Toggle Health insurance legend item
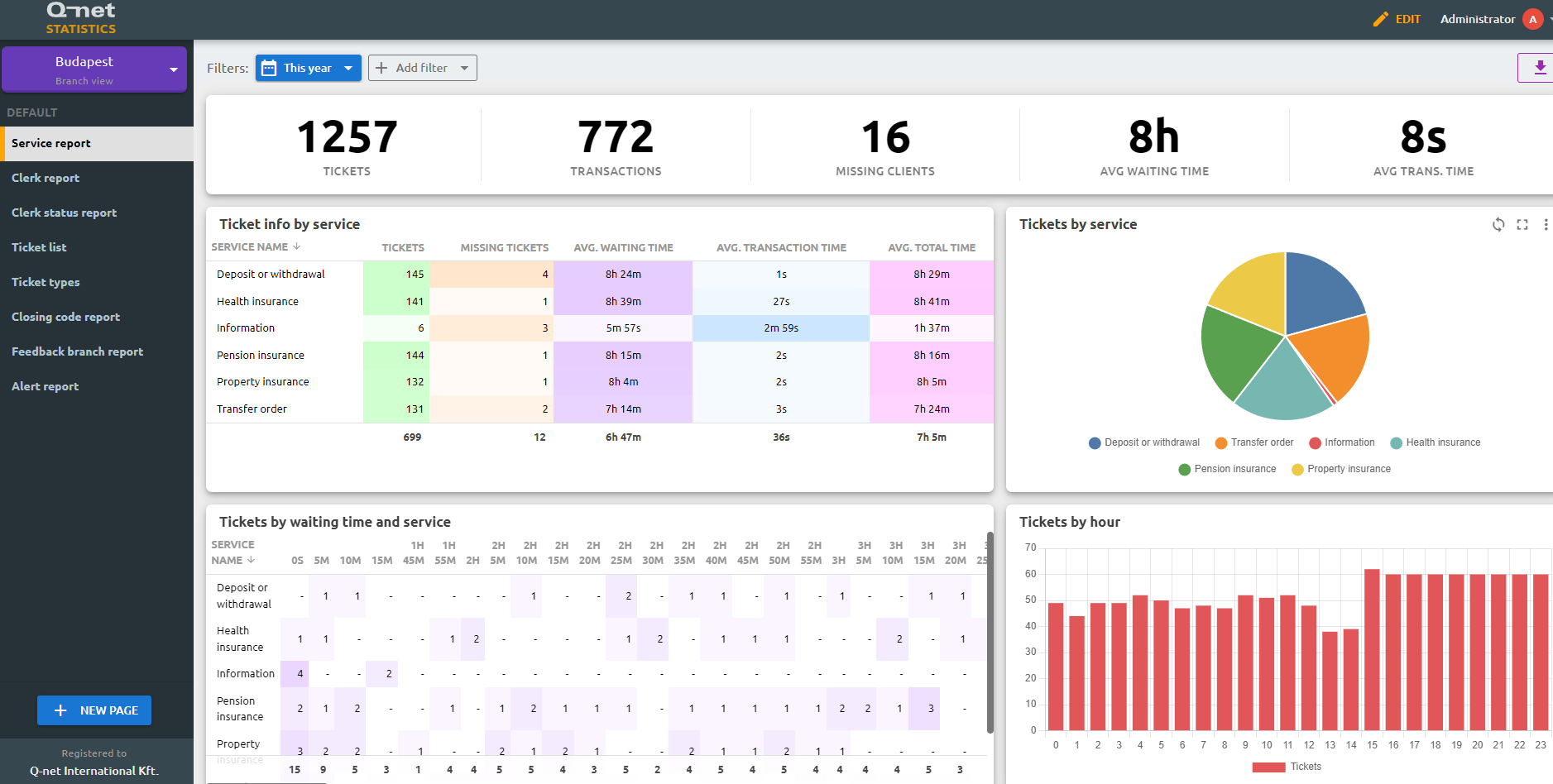Screen dimensions: 1553x784 pyautogui.click(x=1436, y=442)
